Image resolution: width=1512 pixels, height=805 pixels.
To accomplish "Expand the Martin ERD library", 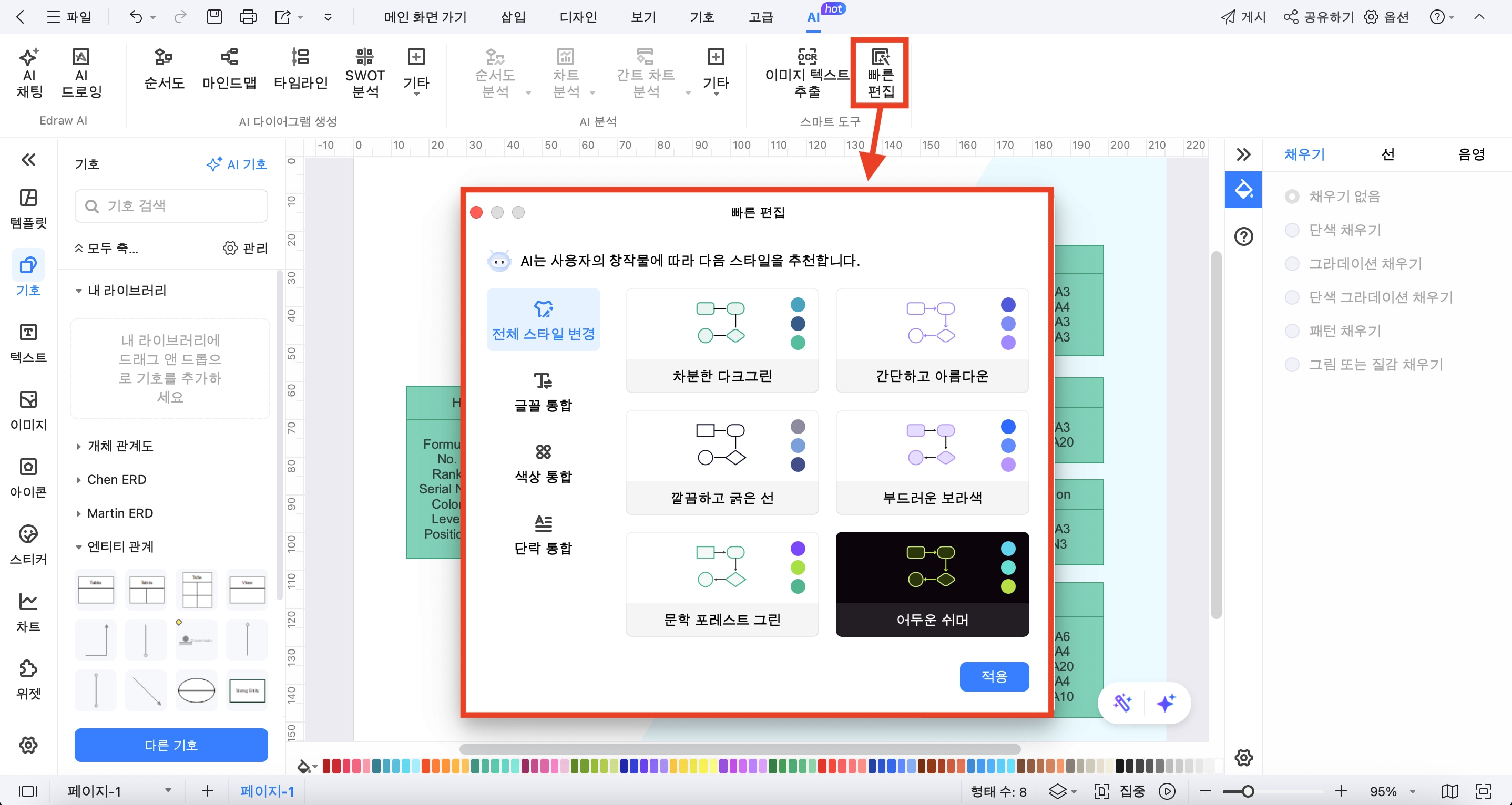I will coord(120,513).
